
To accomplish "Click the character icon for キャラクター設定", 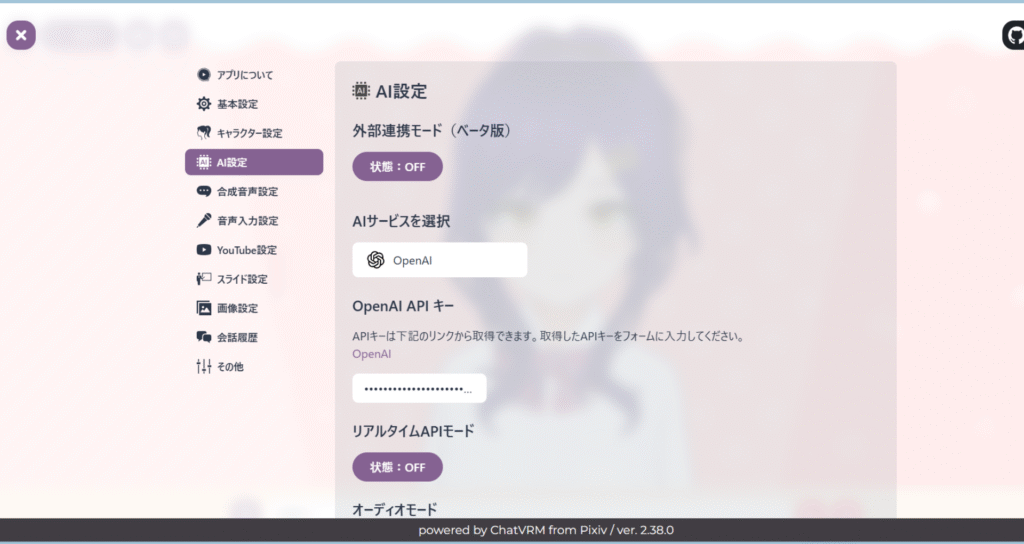I will tap(204, 133).
